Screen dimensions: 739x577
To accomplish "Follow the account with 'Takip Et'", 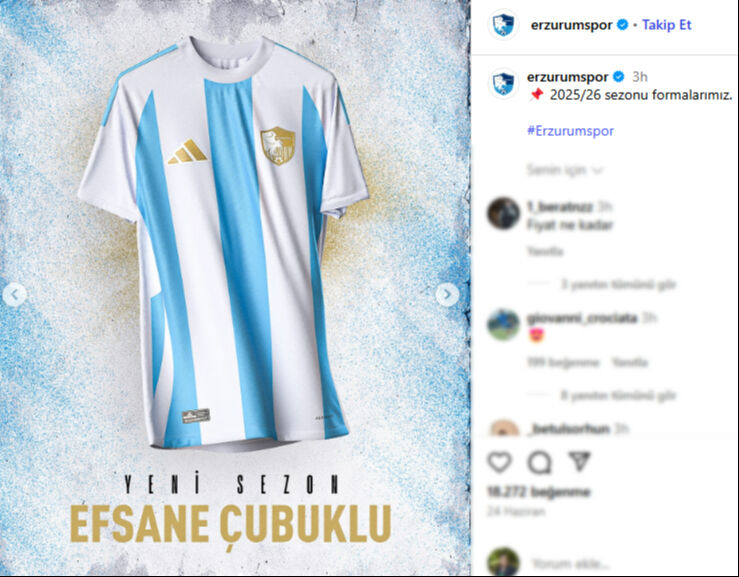I will 666,25.
